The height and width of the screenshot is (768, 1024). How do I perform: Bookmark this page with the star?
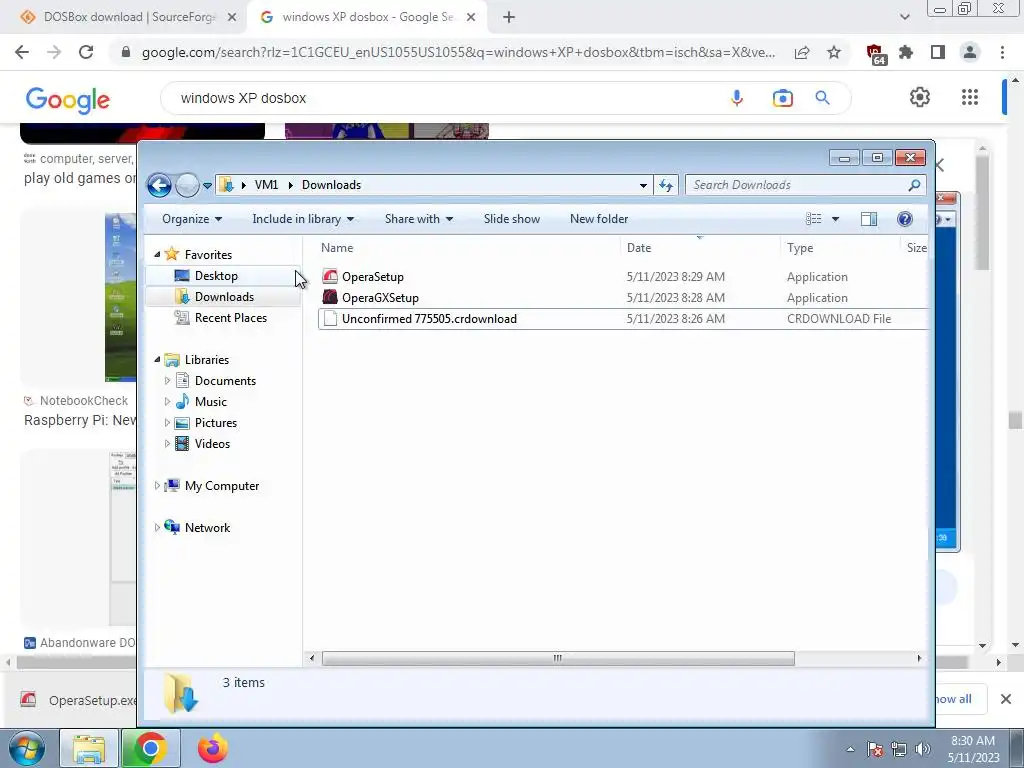(834, 52)
